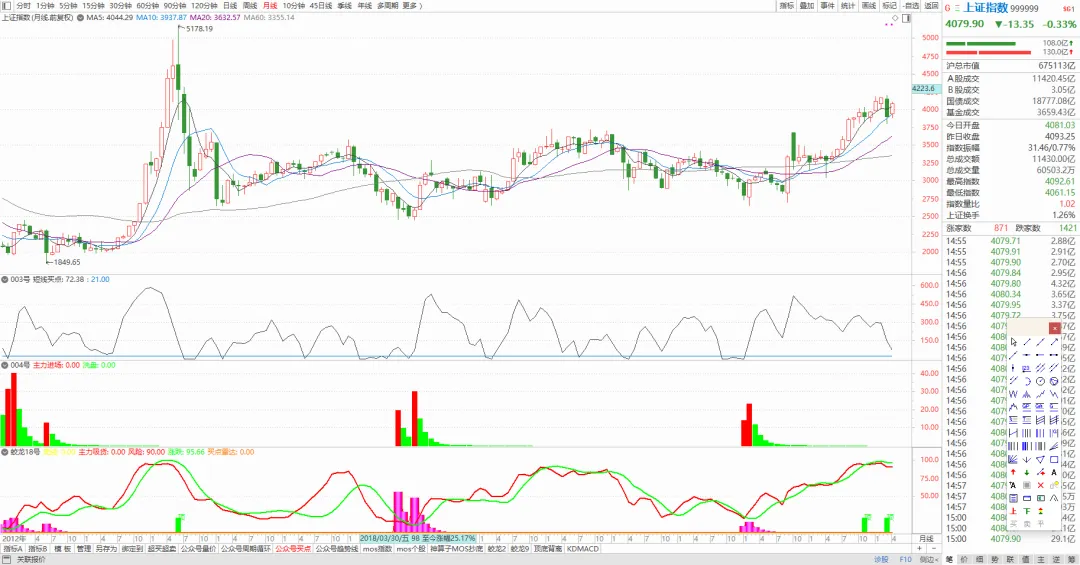Select the 周线 weekly period
Viewport: 1080px width, 565px height.
(250, 6)
